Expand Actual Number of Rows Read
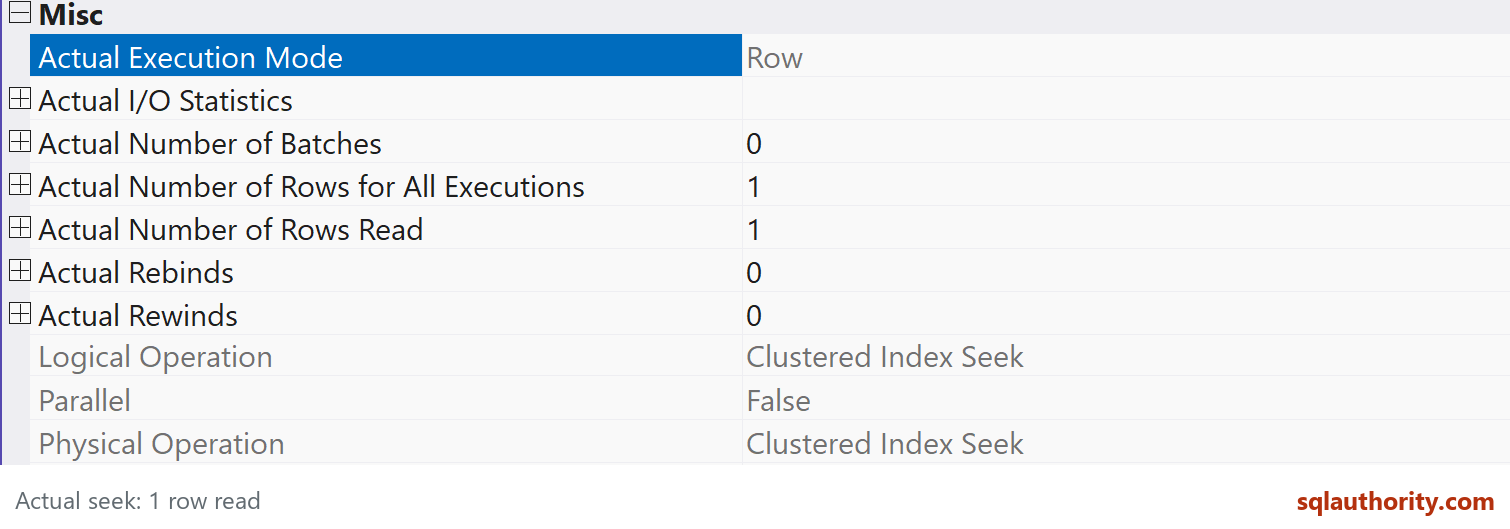This screenshot has height=529, width=1510. click(19, 228)
